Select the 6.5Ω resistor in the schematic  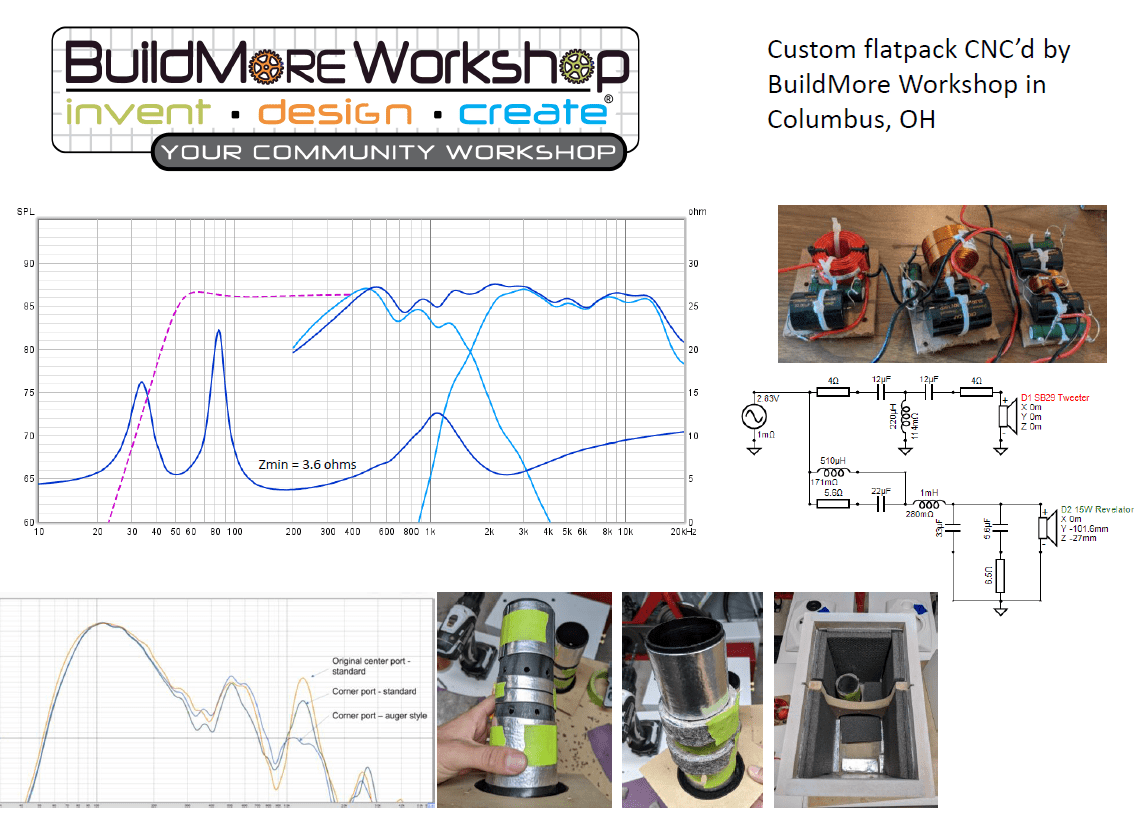(1000, 576)
